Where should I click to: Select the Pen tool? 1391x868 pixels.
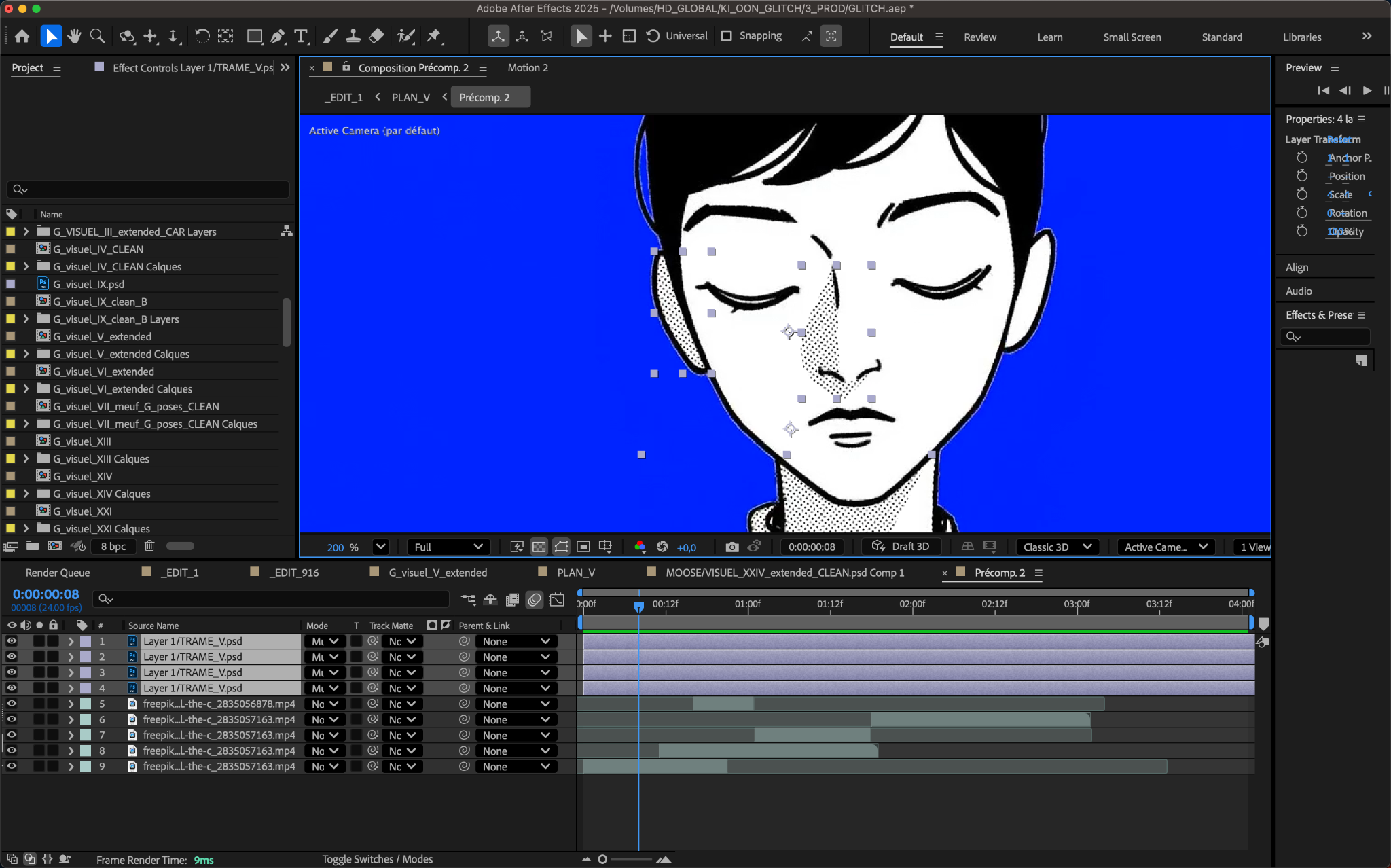(x=278, y=36)
